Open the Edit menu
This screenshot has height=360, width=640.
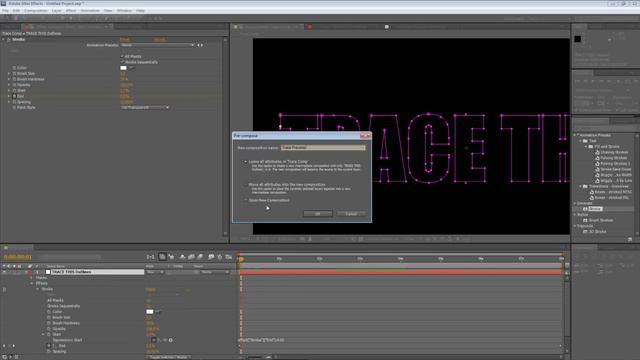click(16, 11)
